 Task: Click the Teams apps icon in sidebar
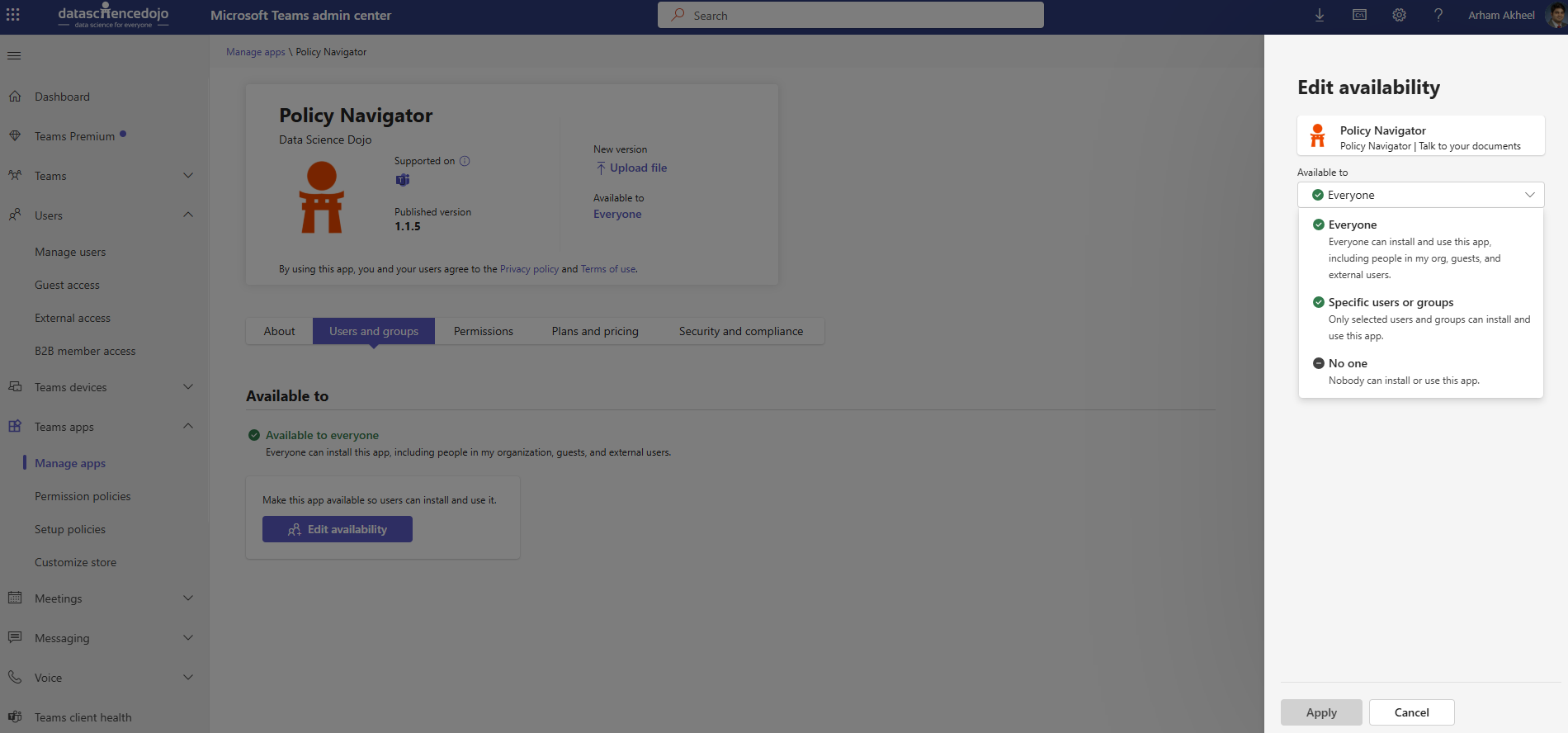[15, 427]
